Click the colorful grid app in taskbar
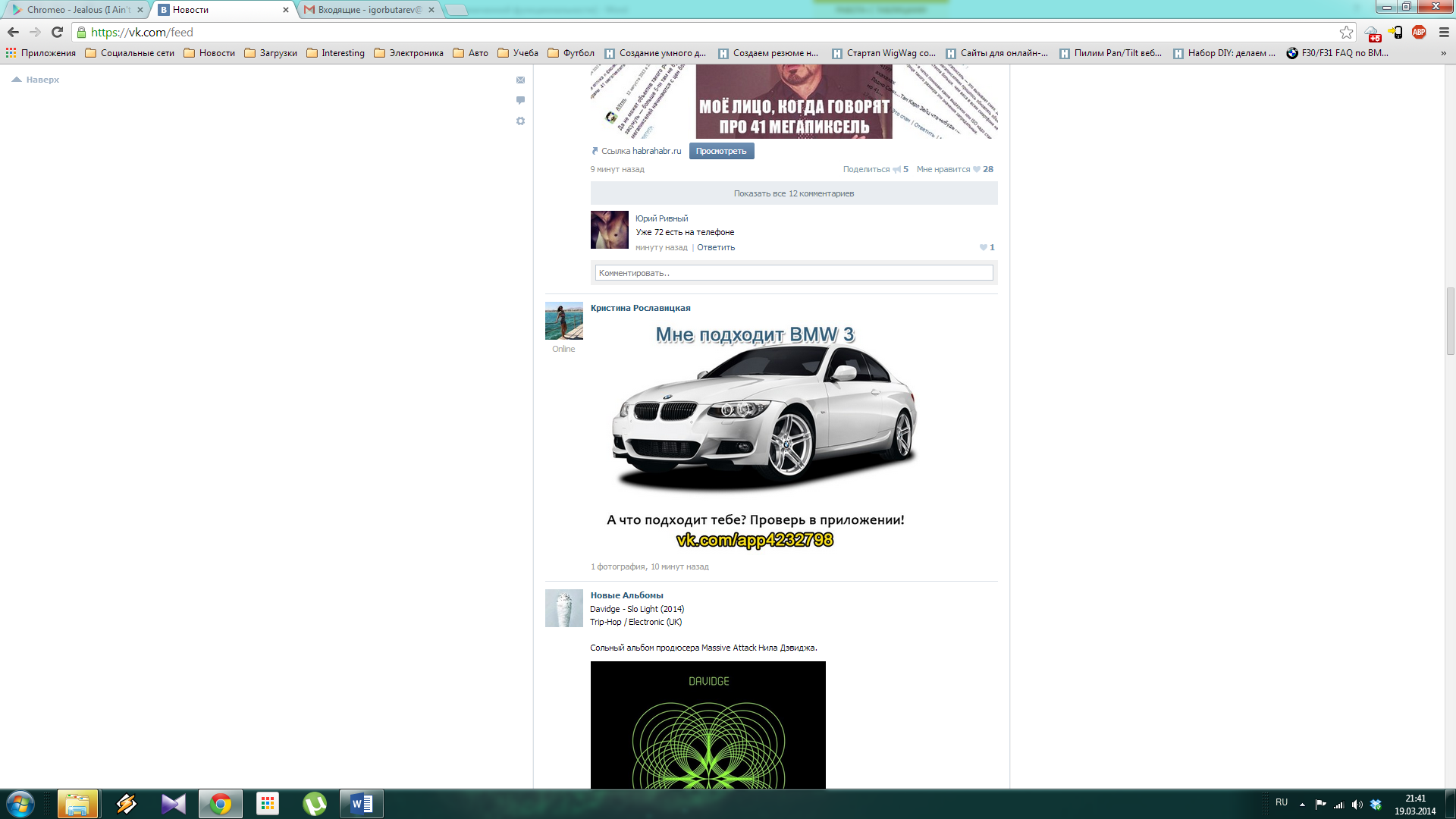The width and height of the screenshot is (1456, 819). click(x=268, y=804)
